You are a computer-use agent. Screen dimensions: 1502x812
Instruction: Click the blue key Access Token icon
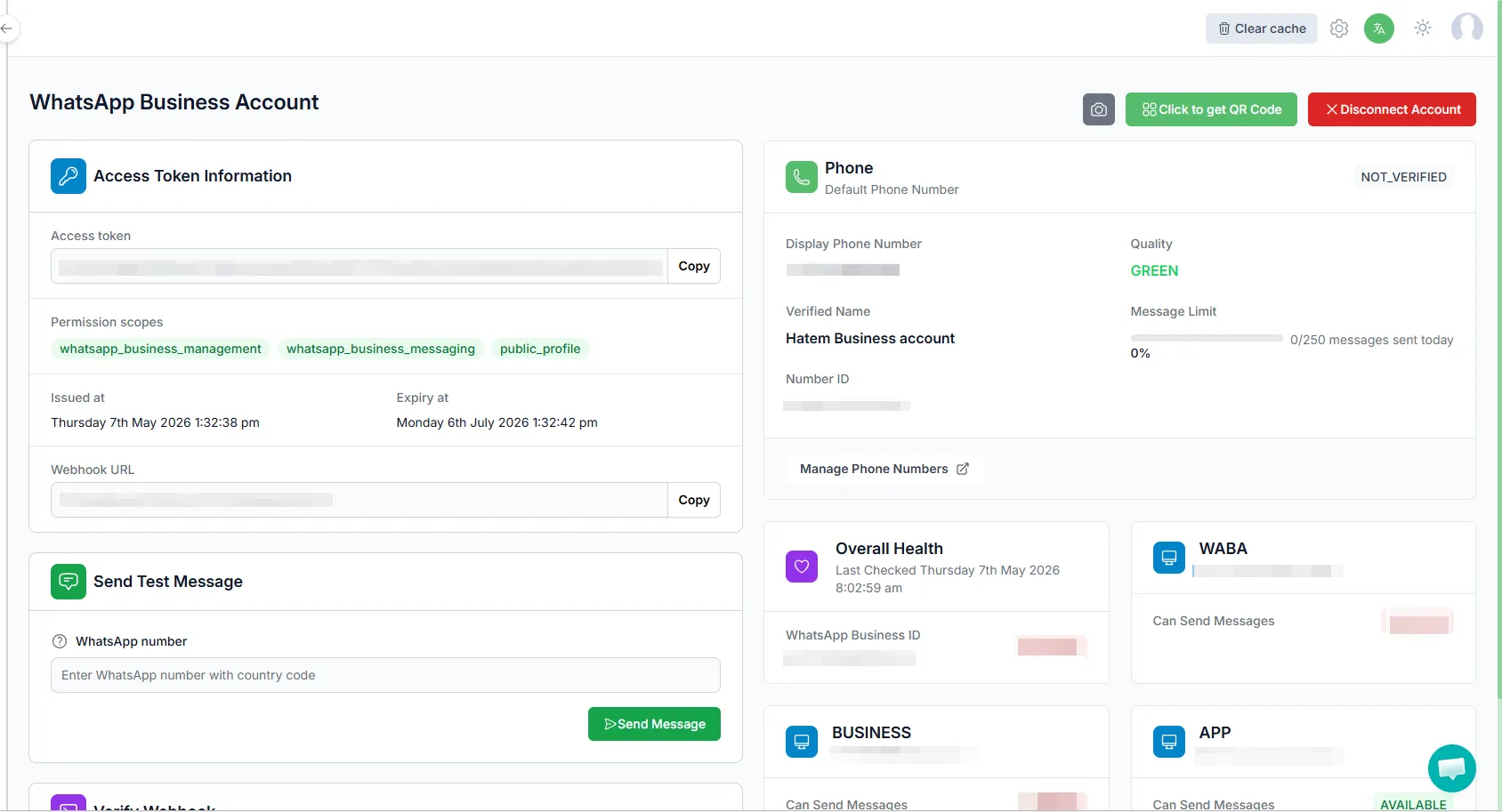point(69,176)
